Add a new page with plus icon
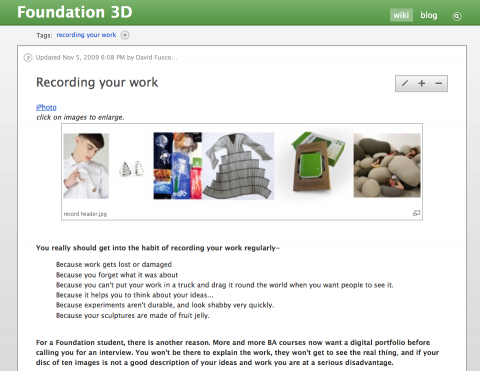This screenshot has width=480, height=371. 422,83
